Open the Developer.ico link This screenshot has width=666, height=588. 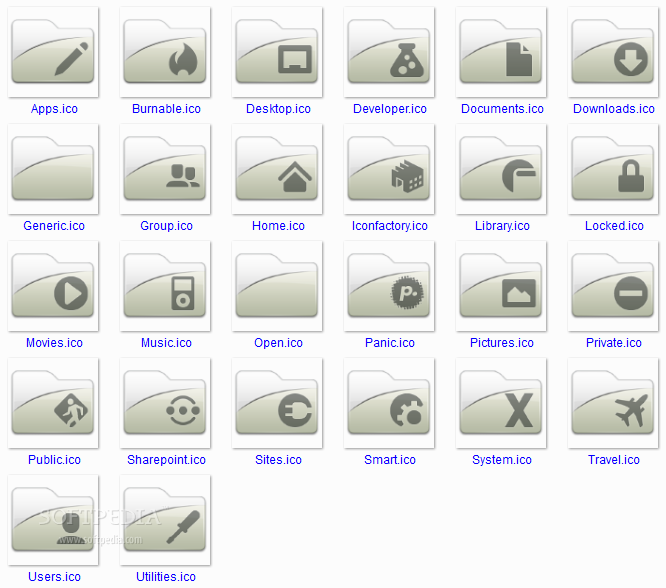click(390, 109)
